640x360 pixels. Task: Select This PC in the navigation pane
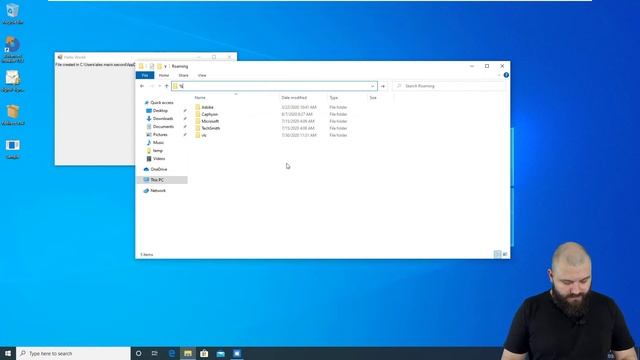click(x=162, y=180)
